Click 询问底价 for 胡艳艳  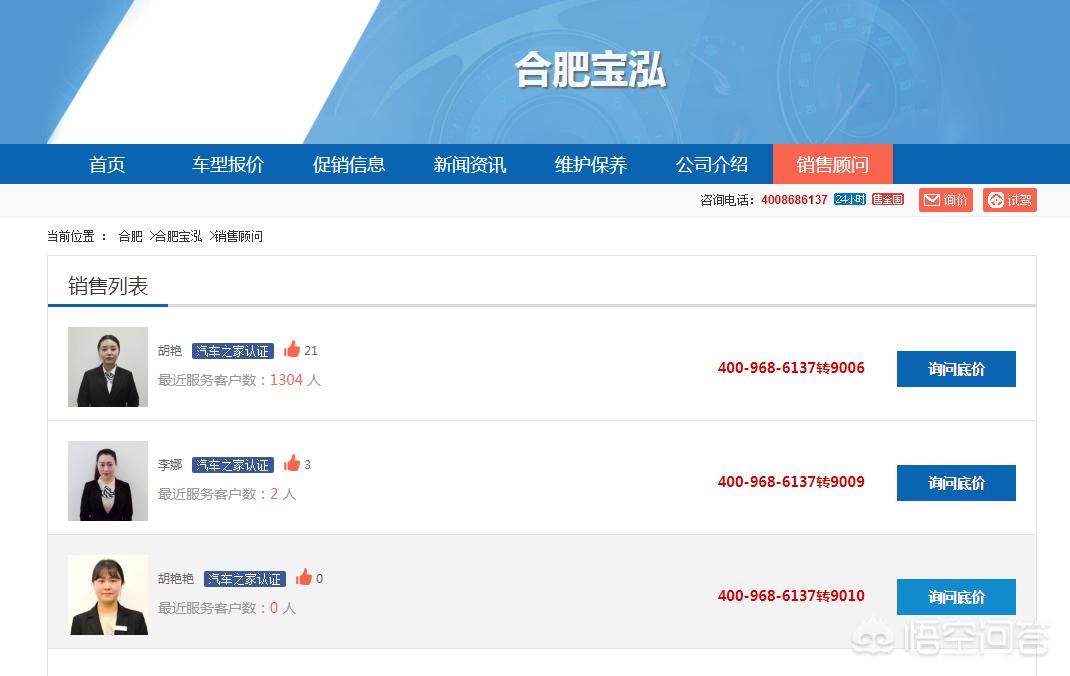tap(956, 597)
